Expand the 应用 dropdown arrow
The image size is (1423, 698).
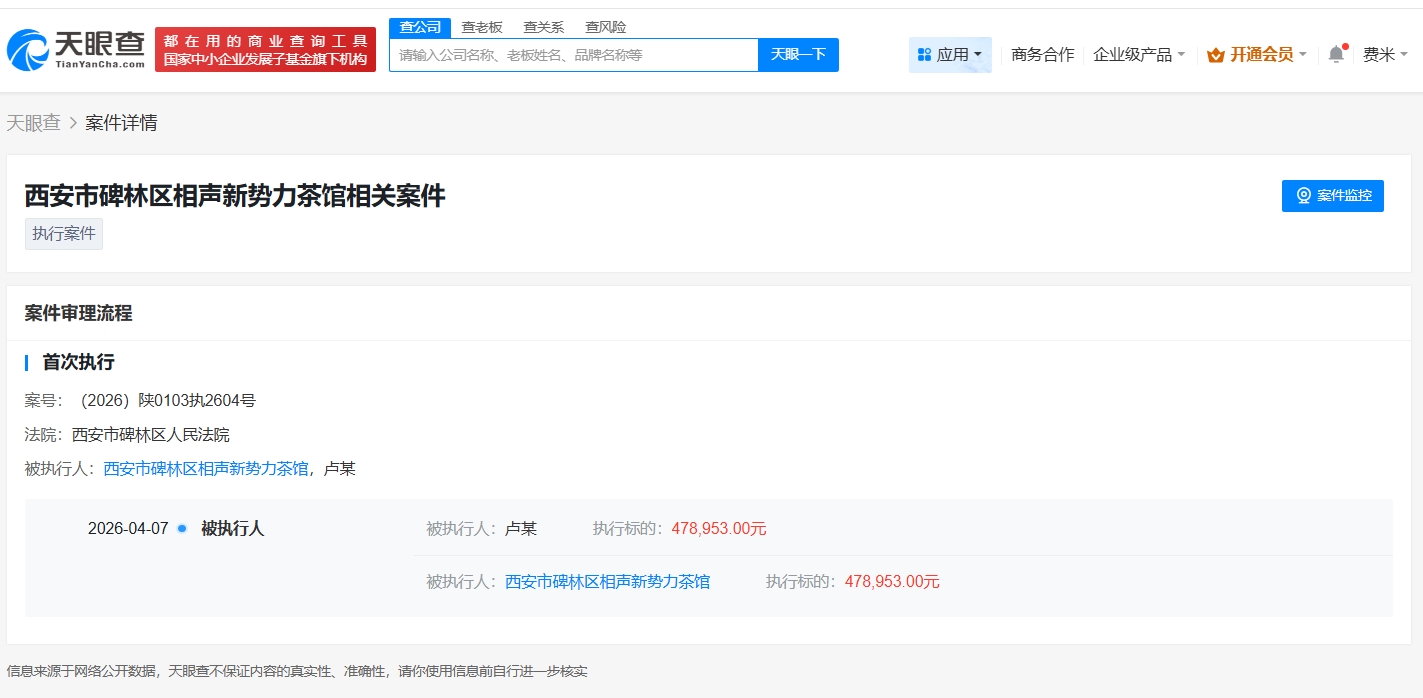point(978,55)
